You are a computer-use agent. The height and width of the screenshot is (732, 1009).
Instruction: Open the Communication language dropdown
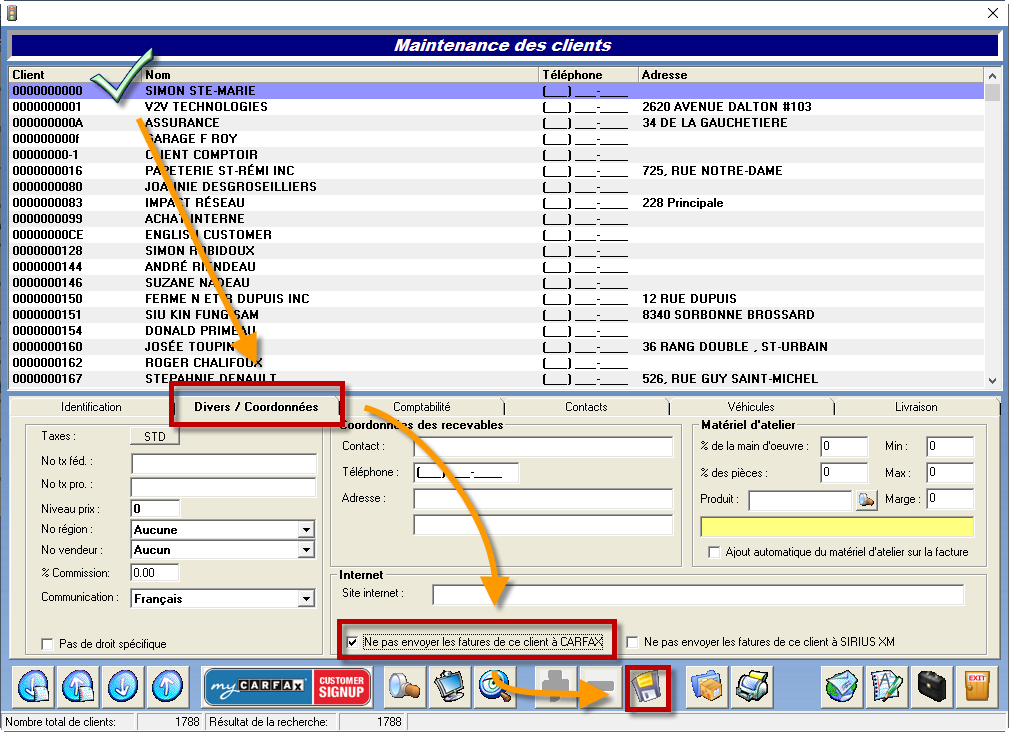coord(306,599)
